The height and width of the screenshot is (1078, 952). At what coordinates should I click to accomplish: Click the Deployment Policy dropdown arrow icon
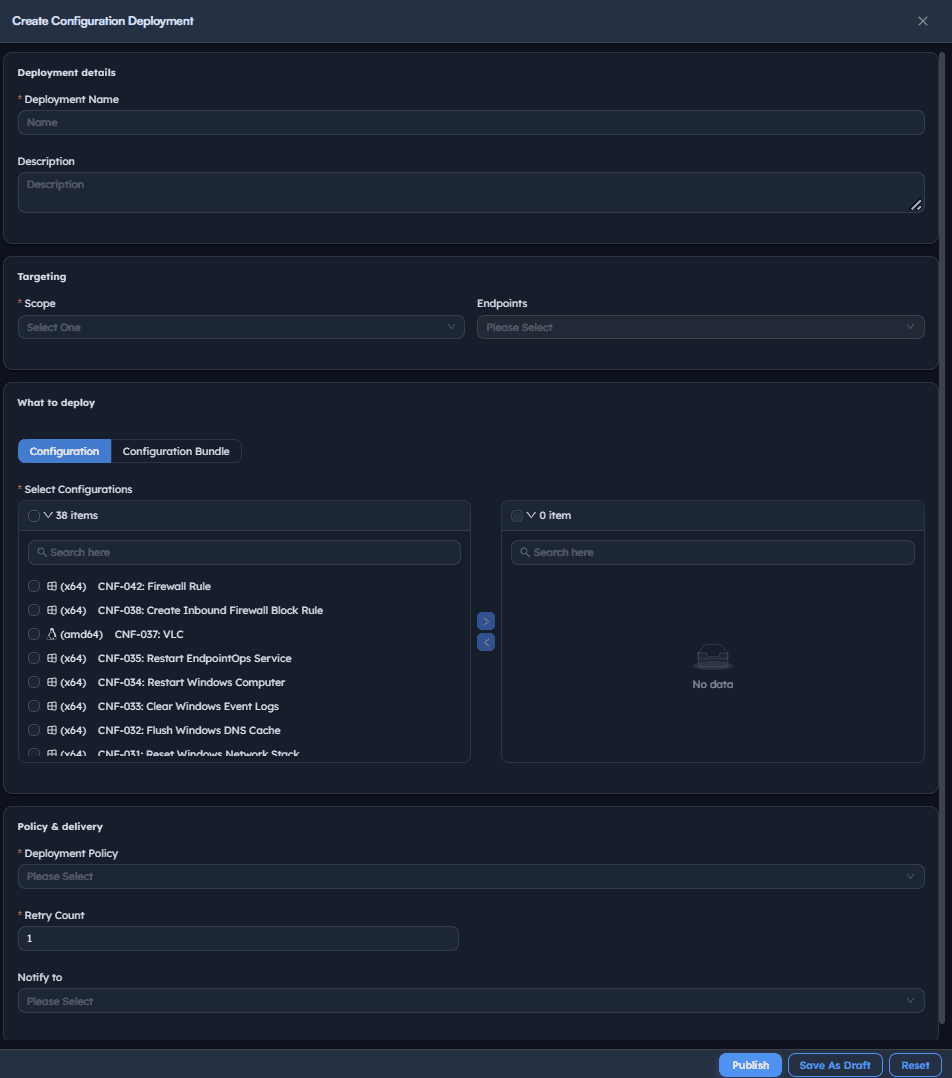click(910, 877)
